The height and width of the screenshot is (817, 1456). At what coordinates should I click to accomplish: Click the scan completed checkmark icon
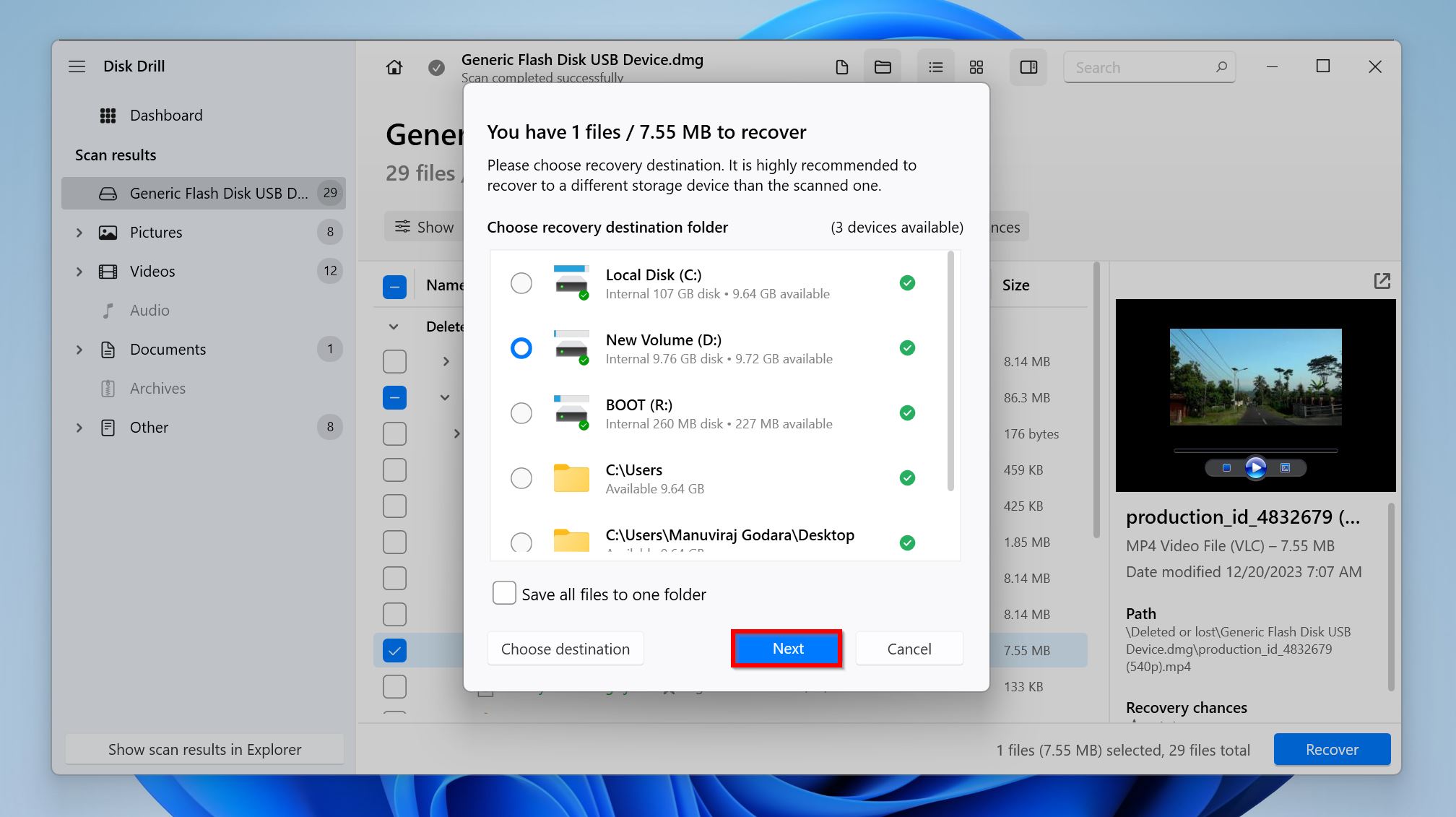point(435,68)
